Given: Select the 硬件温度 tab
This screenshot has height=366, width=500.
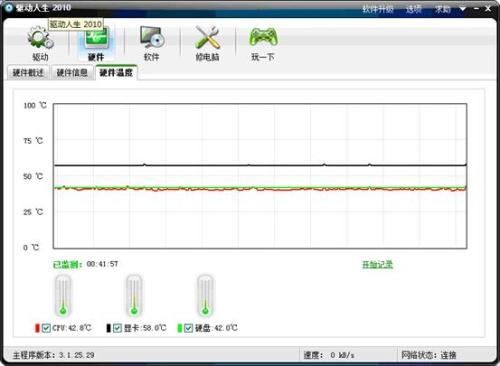Looking at the screenshot, I should [x=116, y=72].
